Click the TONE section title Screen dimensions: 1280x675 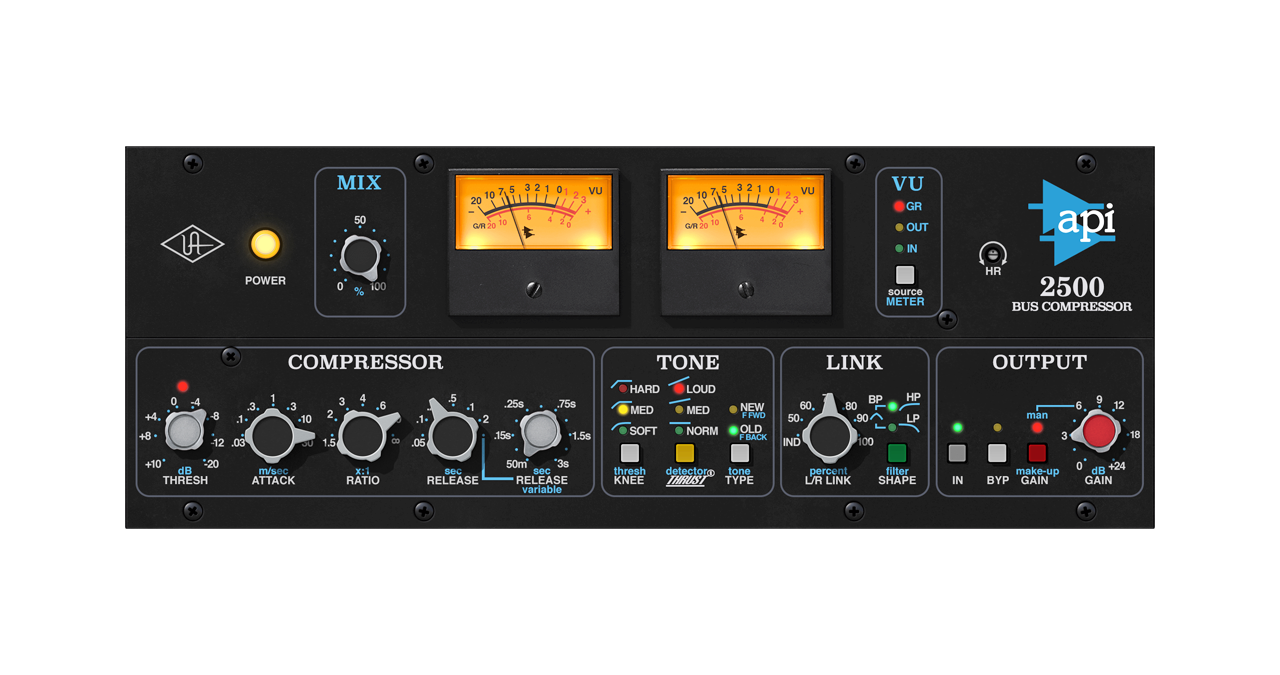click(x=687, y=362)
